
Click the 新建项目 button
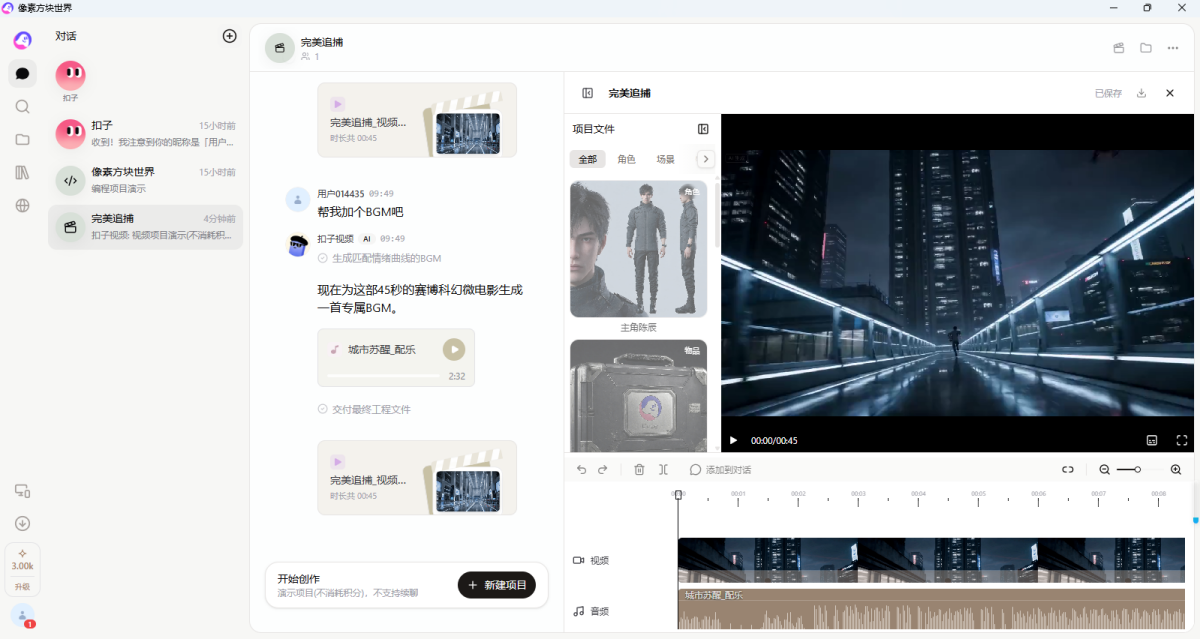point(497,585)
